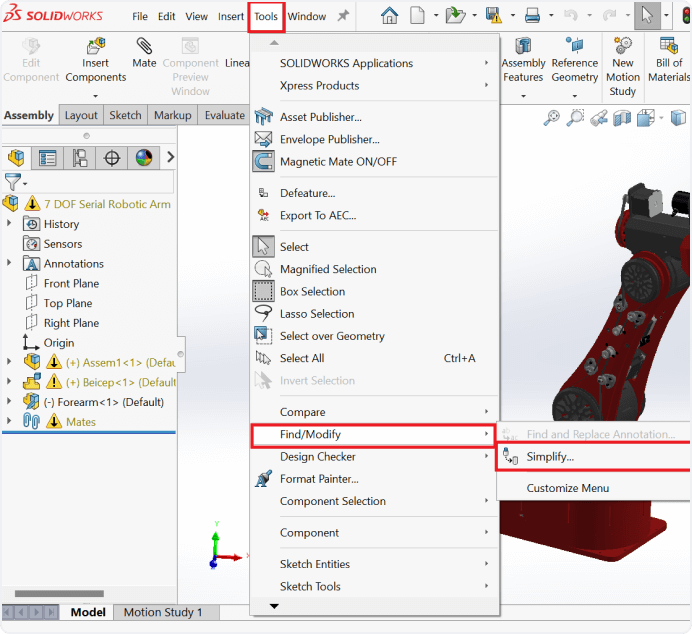Screen dimensions: 692x634
Task: Click the feature tree horizontal scrollbar
Action: 59,593
